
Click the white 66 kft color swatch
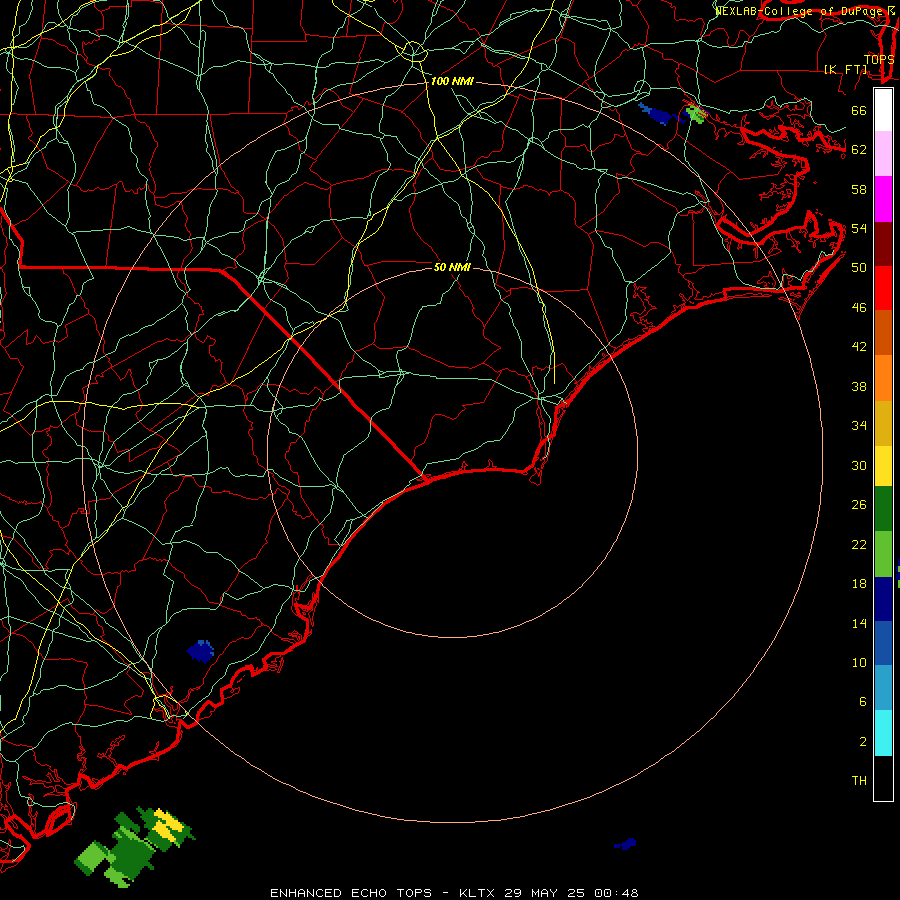[x=883, y=110]
